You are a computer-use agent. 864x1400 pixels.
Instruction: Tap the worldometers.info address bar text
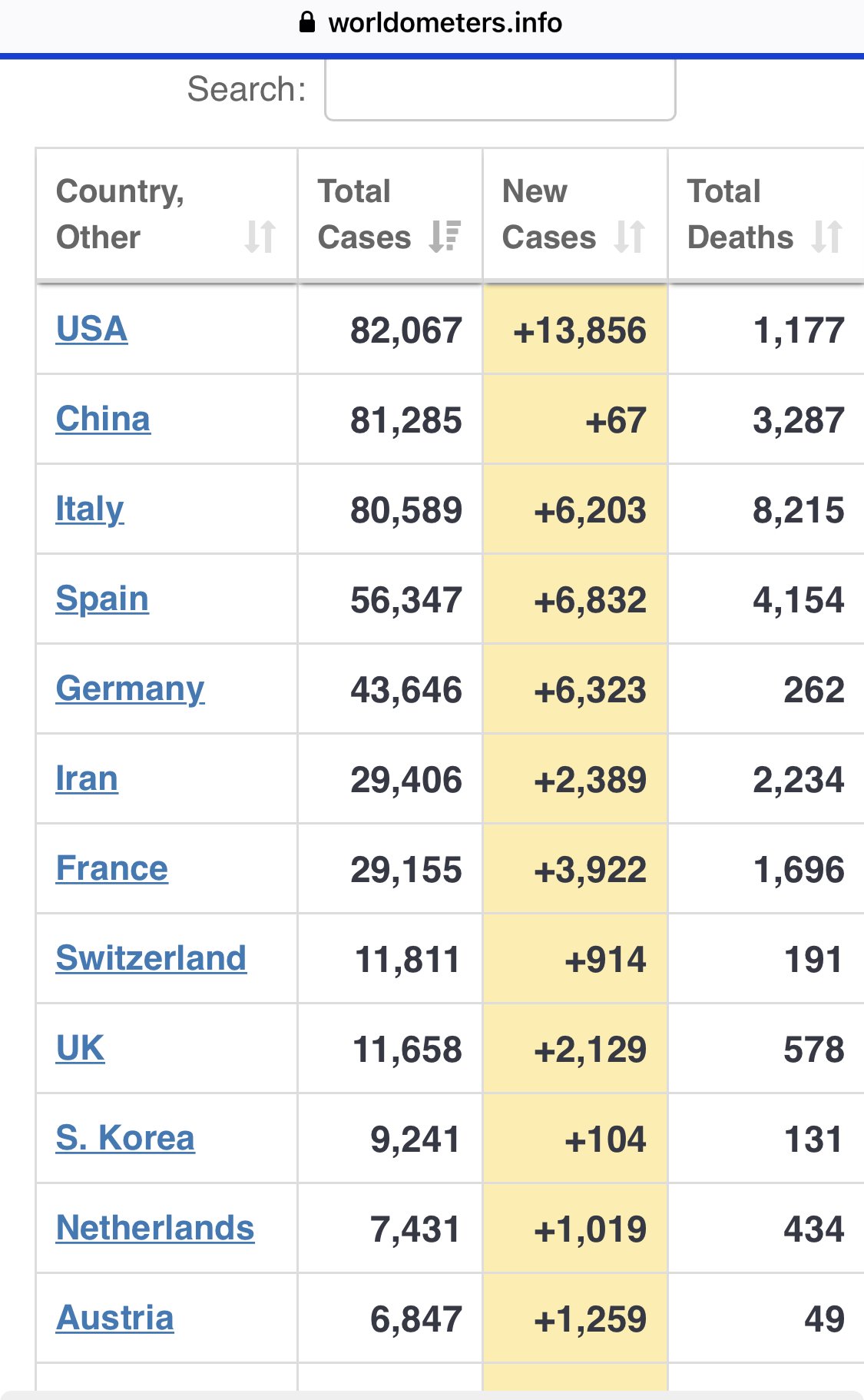coord(445,22)
